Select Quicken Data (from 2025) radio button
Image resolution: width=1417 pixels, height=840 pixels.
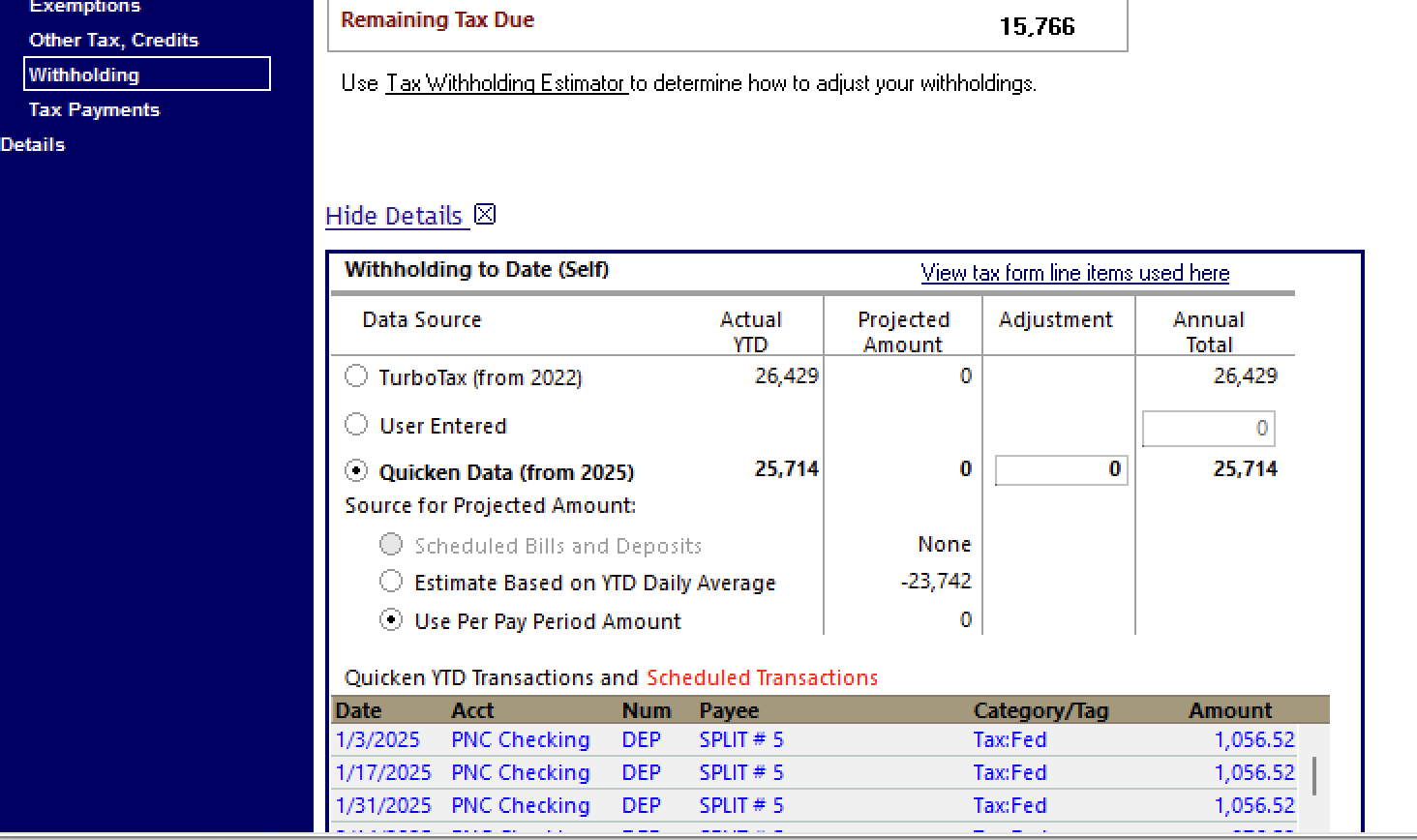(x=356, y=470)
